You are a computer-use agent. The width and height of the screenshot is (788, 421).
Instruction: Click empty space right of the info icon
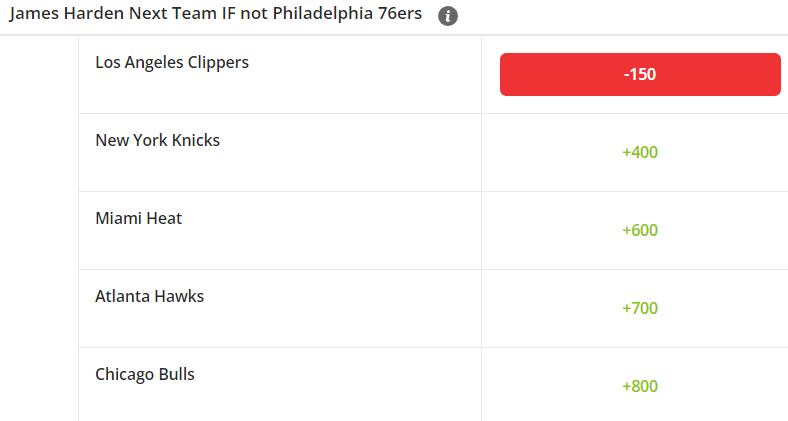coord(620,17)
